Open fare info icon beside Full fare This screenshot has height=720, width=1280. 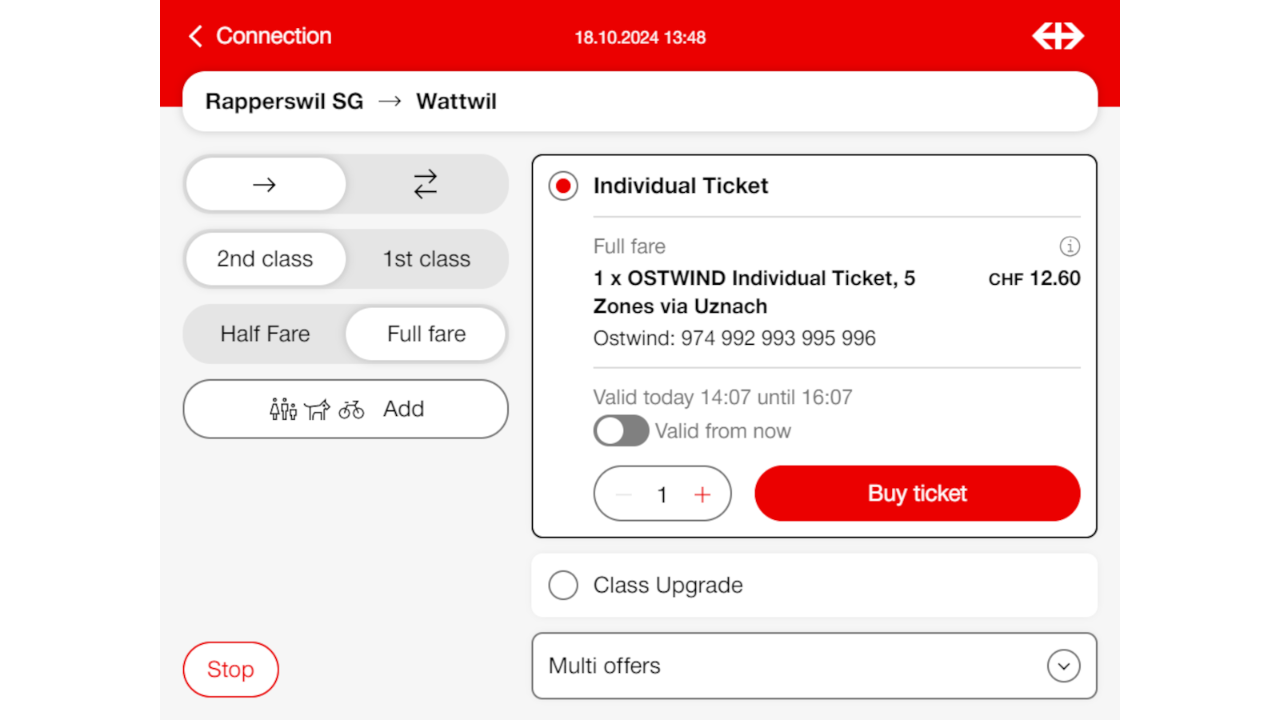click(x=1069, y=247)
